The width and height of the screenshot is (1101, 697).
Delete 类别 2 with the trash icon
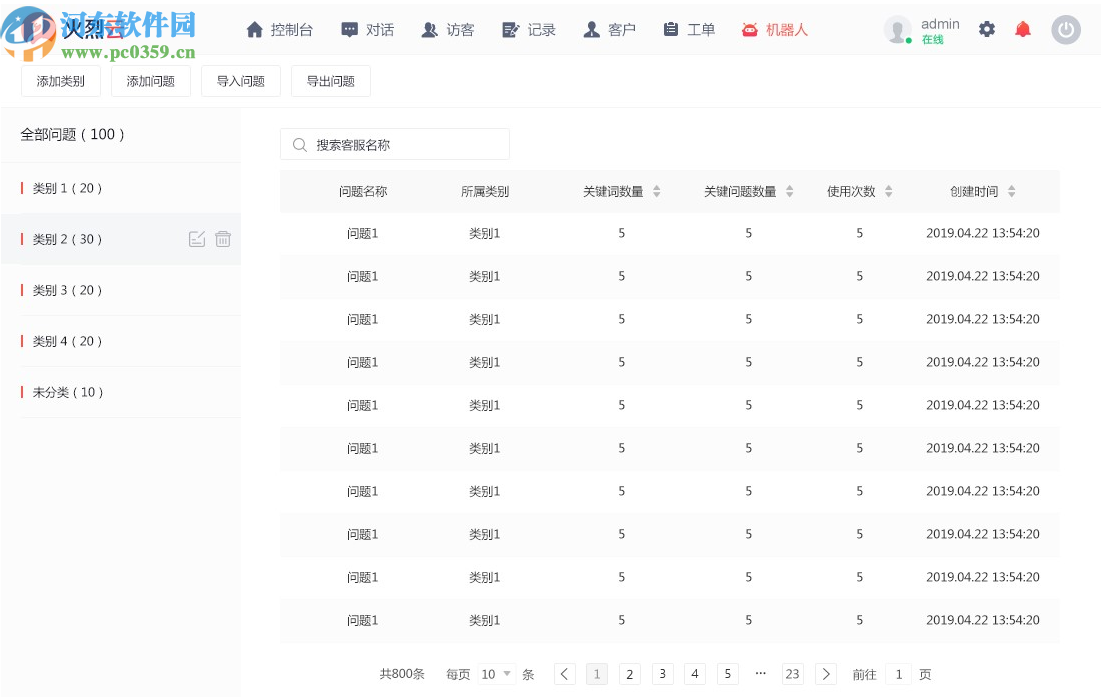click(x=223, y=239)
